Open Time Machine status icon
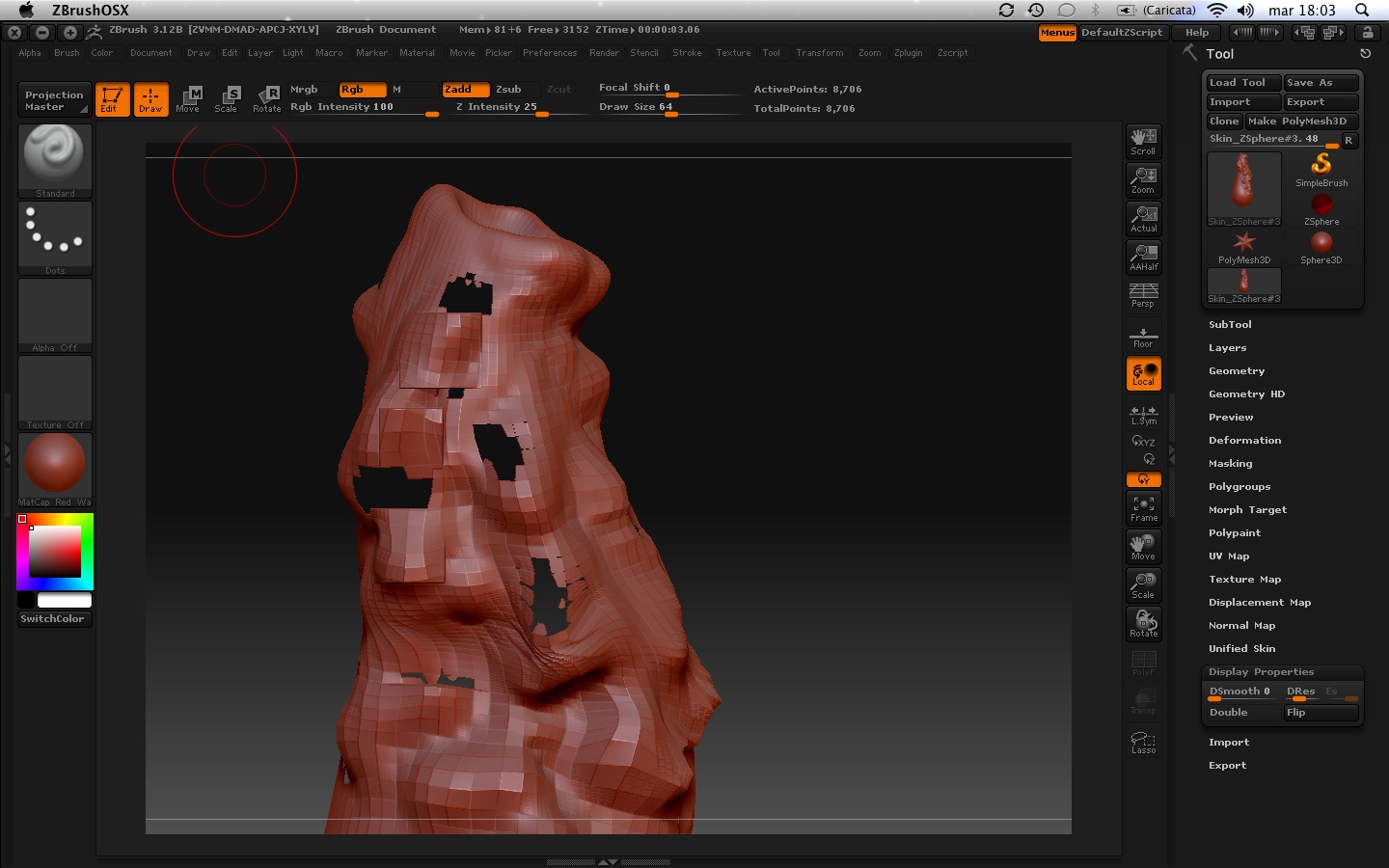1389x868 pixels. click(1036, 10)
